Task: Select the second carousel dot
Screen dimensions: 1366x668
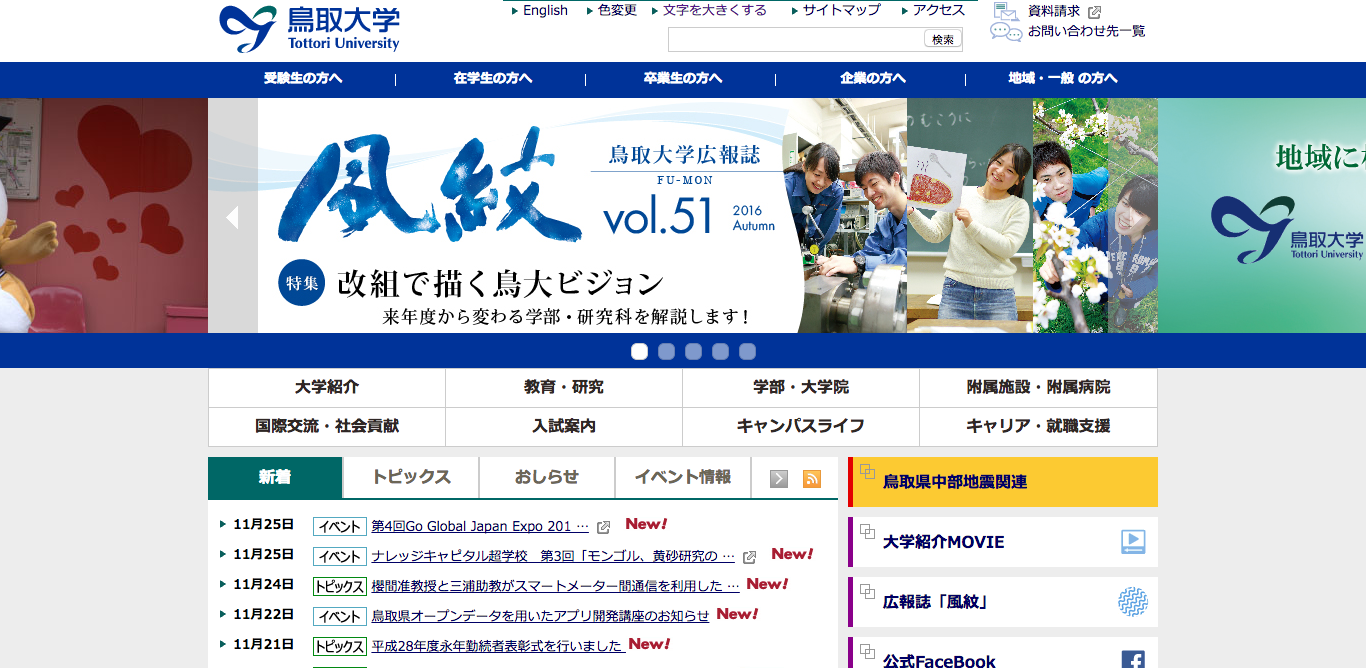Action: (667, 351)
